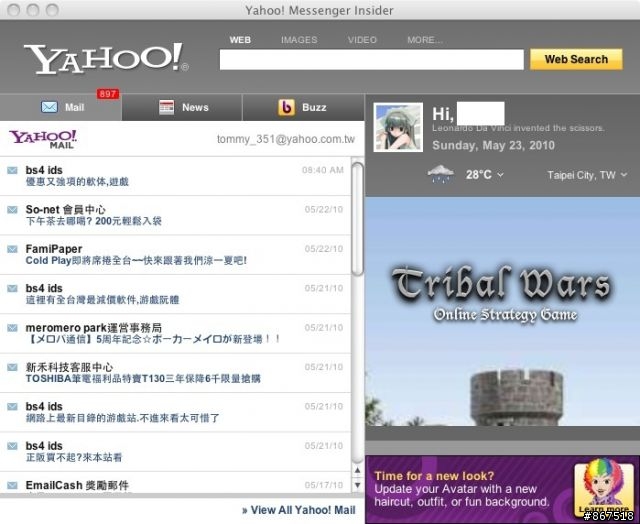Viewport: 640px width, 524px height.
Task: Open View All Yahoo! Mail link
Action: click(x=299, y=510)
